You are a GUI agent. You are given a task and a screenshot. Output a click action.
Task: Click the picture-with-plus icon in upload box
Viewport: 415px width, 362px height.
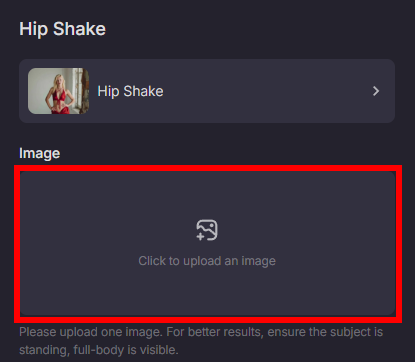(207, 230)
